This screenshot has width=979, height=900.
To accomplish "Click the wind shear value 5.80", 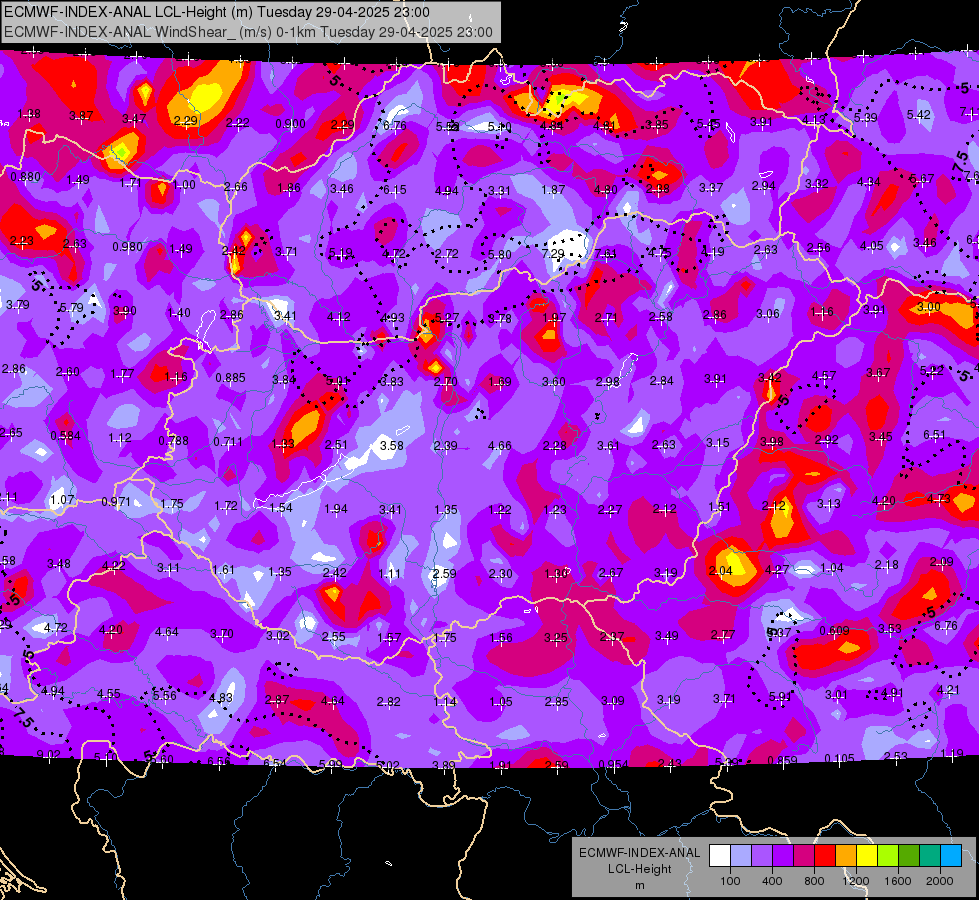I will (499, 254).
